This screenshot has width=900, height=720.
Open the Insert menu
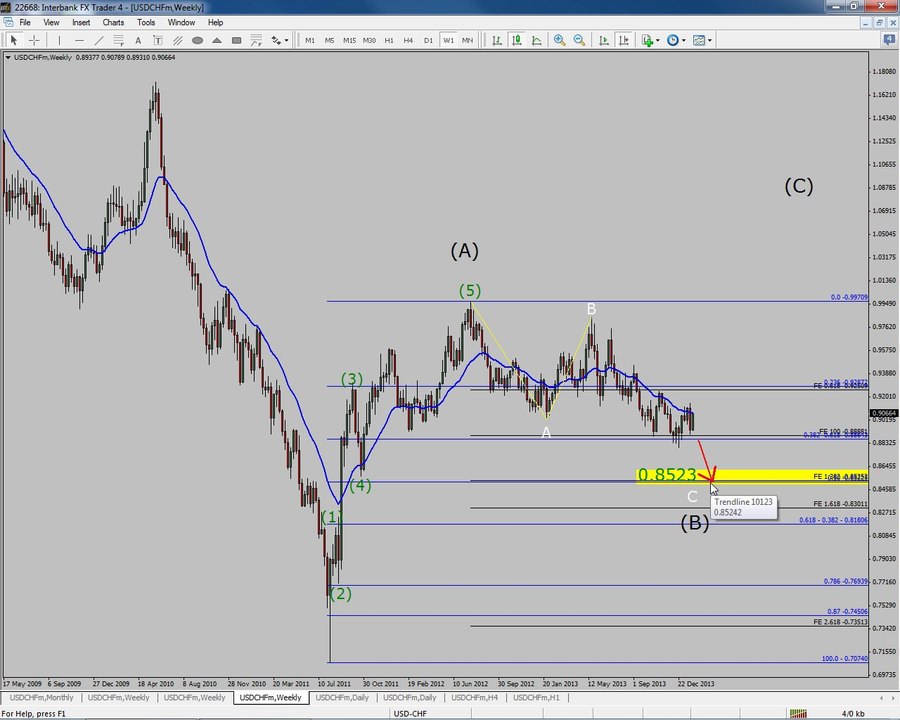point(81,22)
